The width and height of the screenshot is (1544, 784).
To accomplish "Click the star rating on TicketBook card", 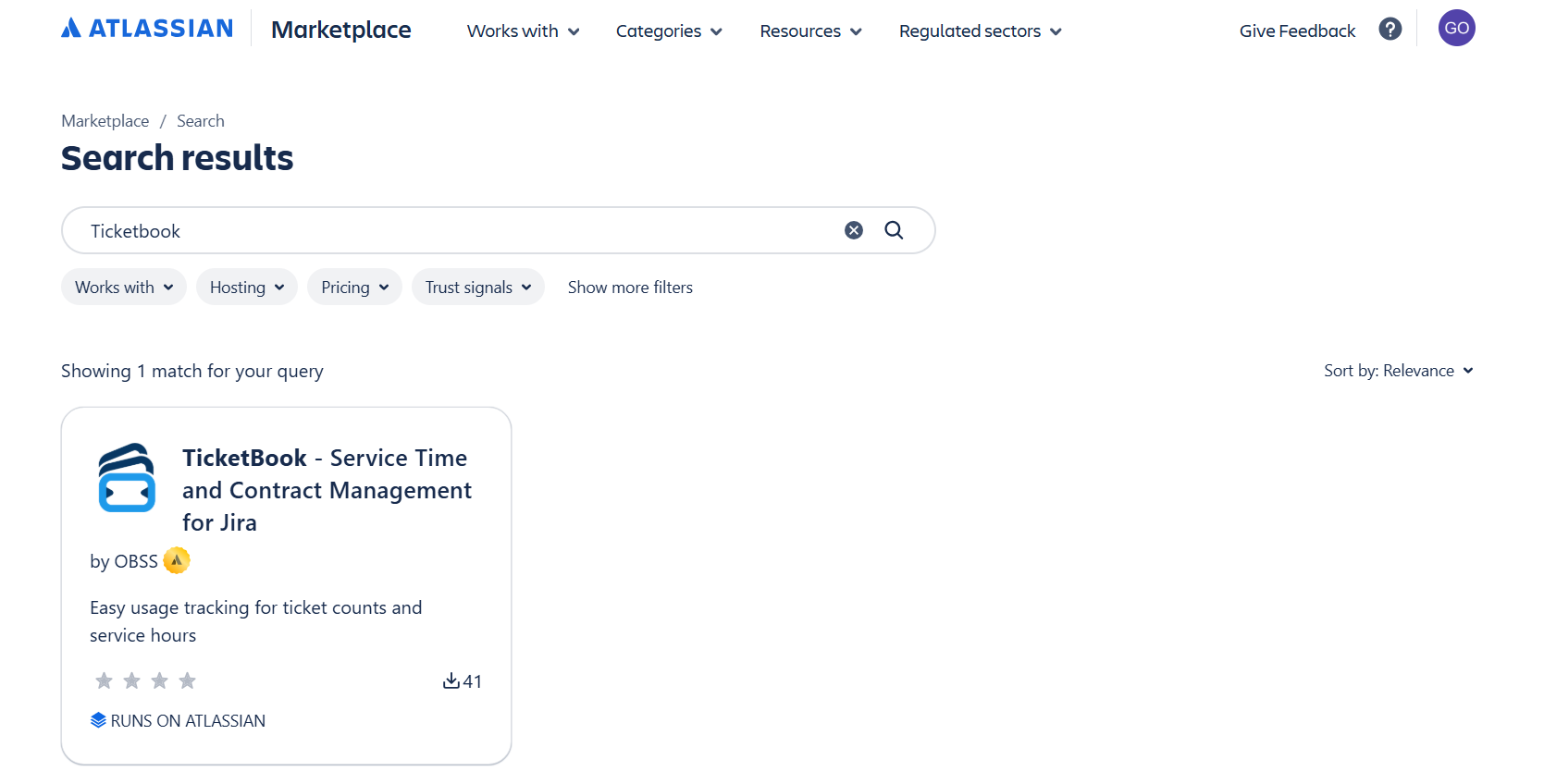I will 145,681.
